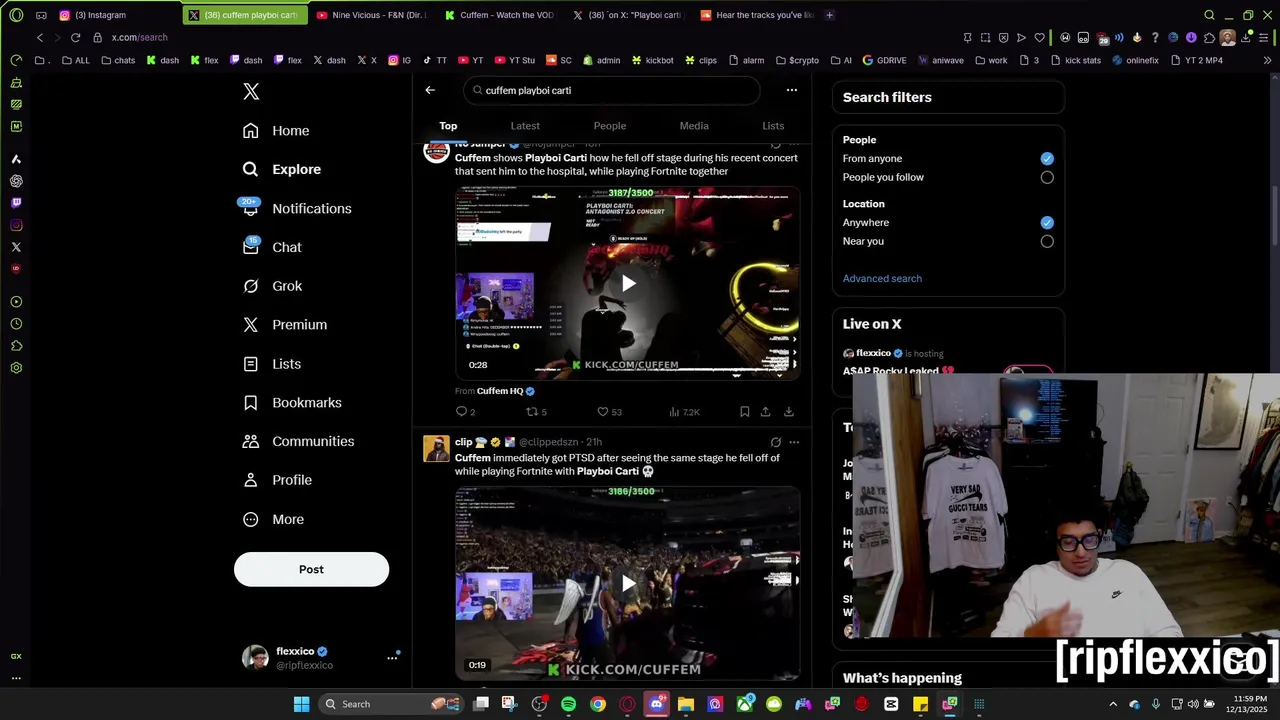
Task: View analytics showing 7.2K views
Action: pos(684,412)
